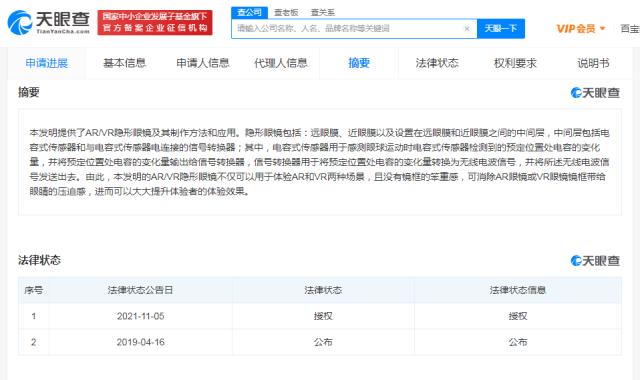Select the 法律状态公告日 column header

140,290
